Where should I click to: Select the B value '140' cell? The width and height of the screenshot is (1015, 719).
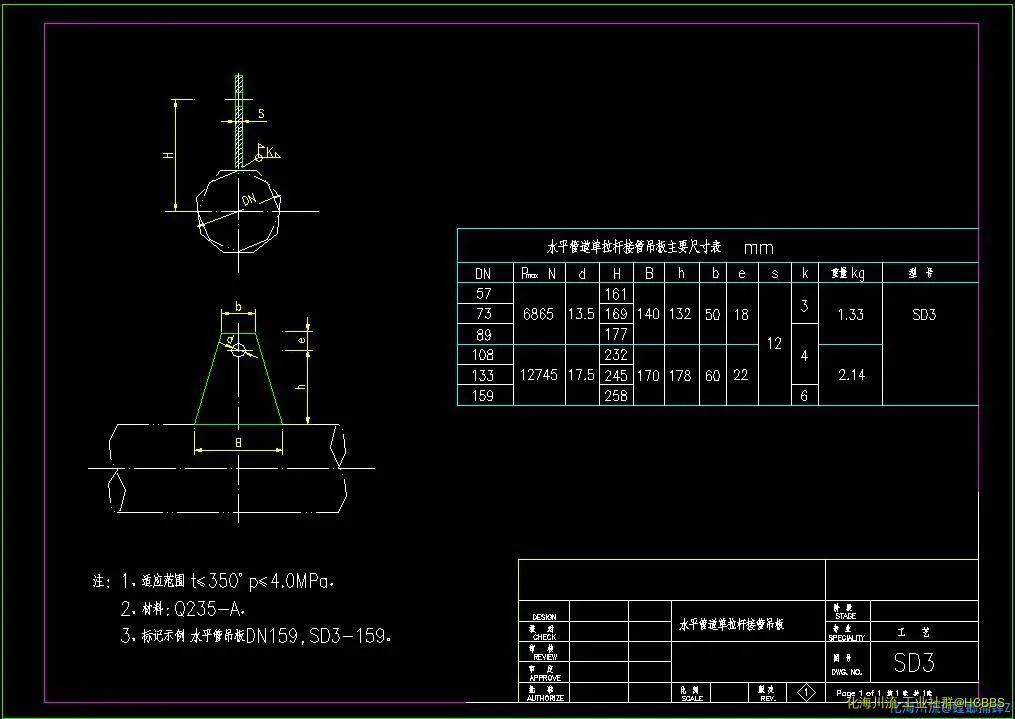click(649, 314)
